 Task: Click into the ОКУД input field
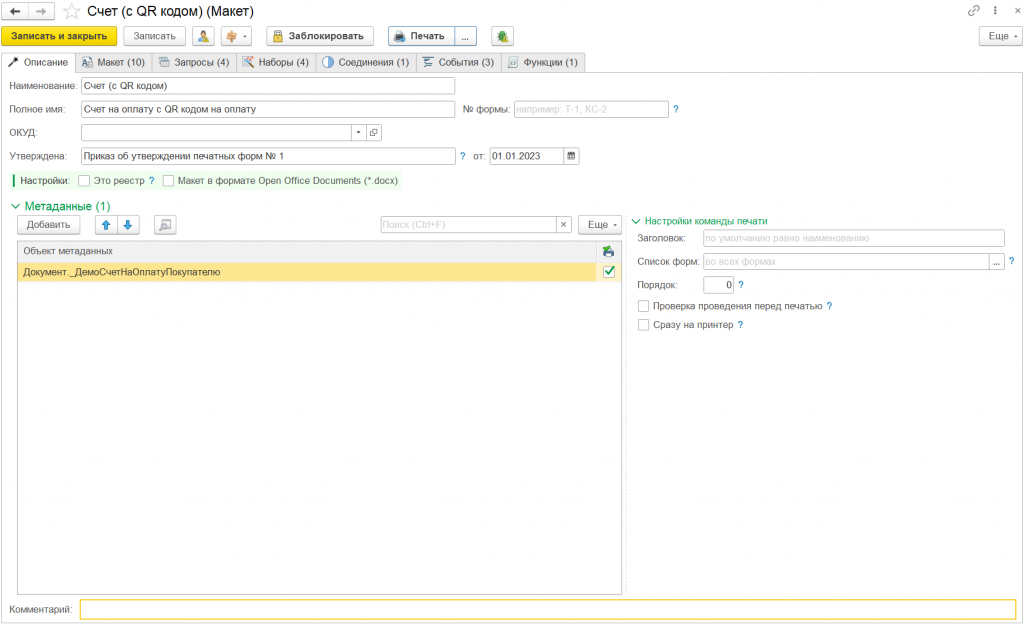tap(216, 133)
